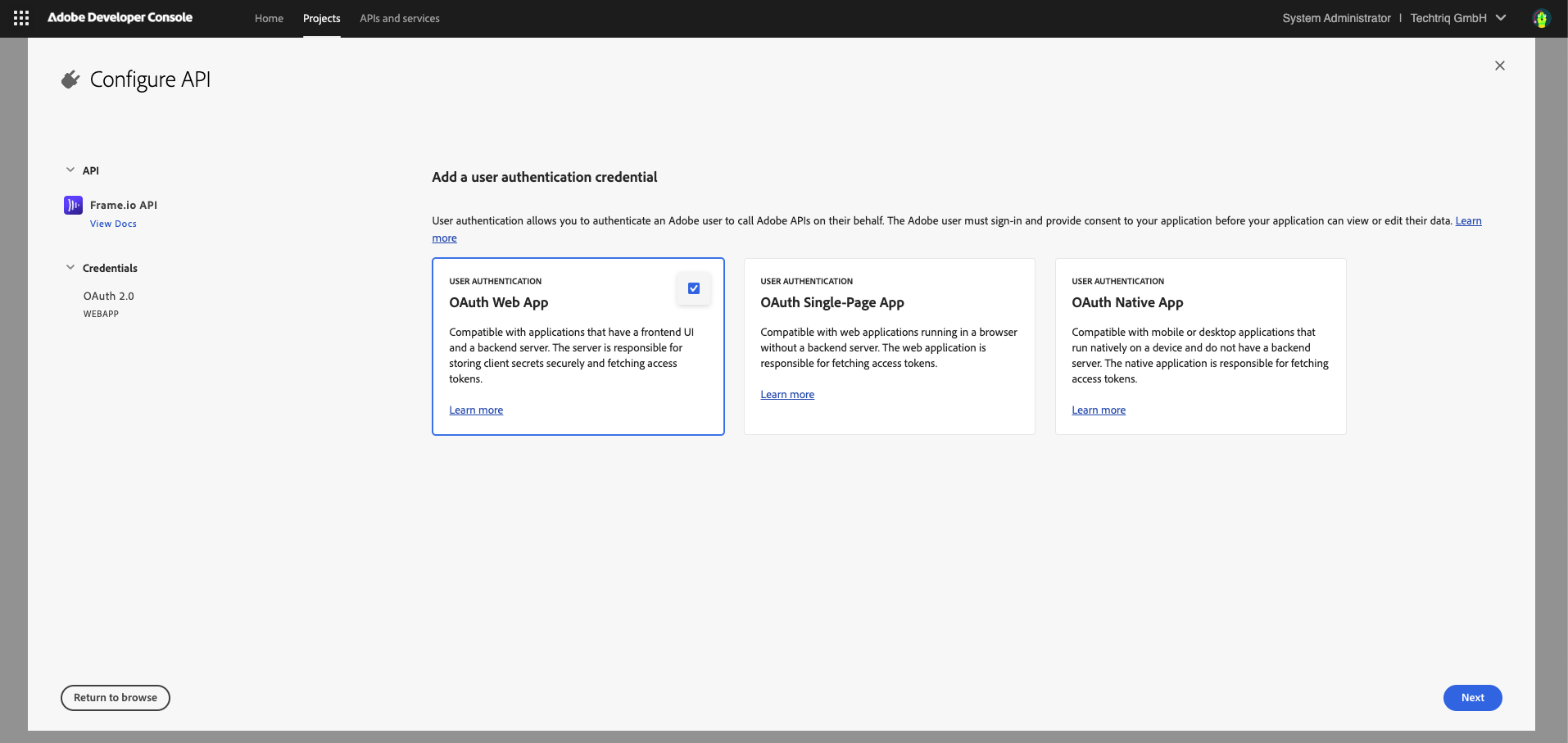Select the OAuth Native App card

click(1200, 347)
